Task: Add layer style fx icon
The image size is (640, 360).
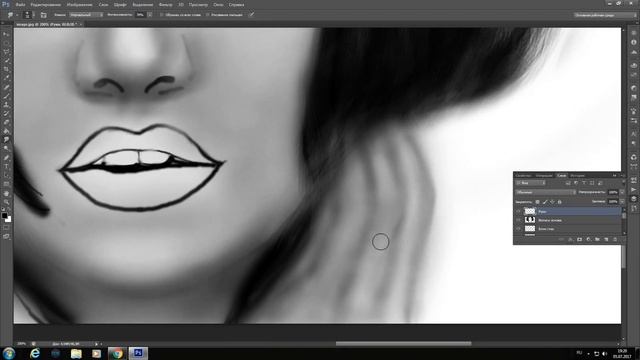Action: (570, 239)
